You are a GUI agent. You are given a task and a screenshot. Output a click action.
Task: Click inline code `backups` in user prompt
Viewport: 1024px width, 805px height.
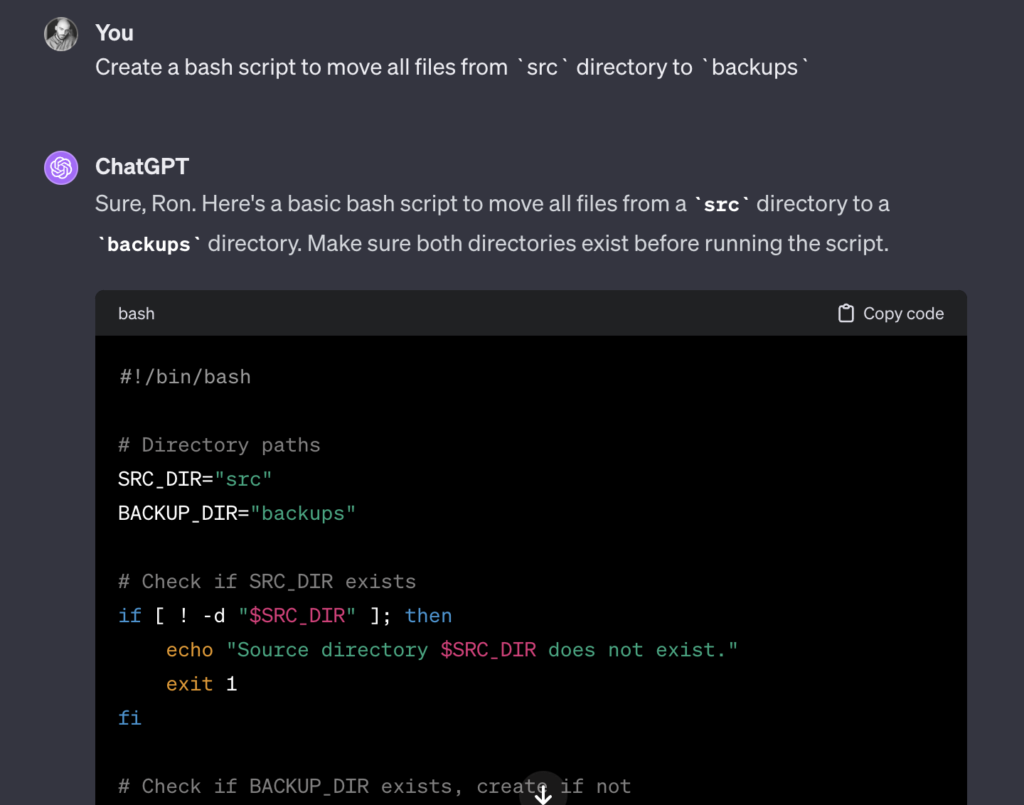pyautogui.click(x=755, y=68)
